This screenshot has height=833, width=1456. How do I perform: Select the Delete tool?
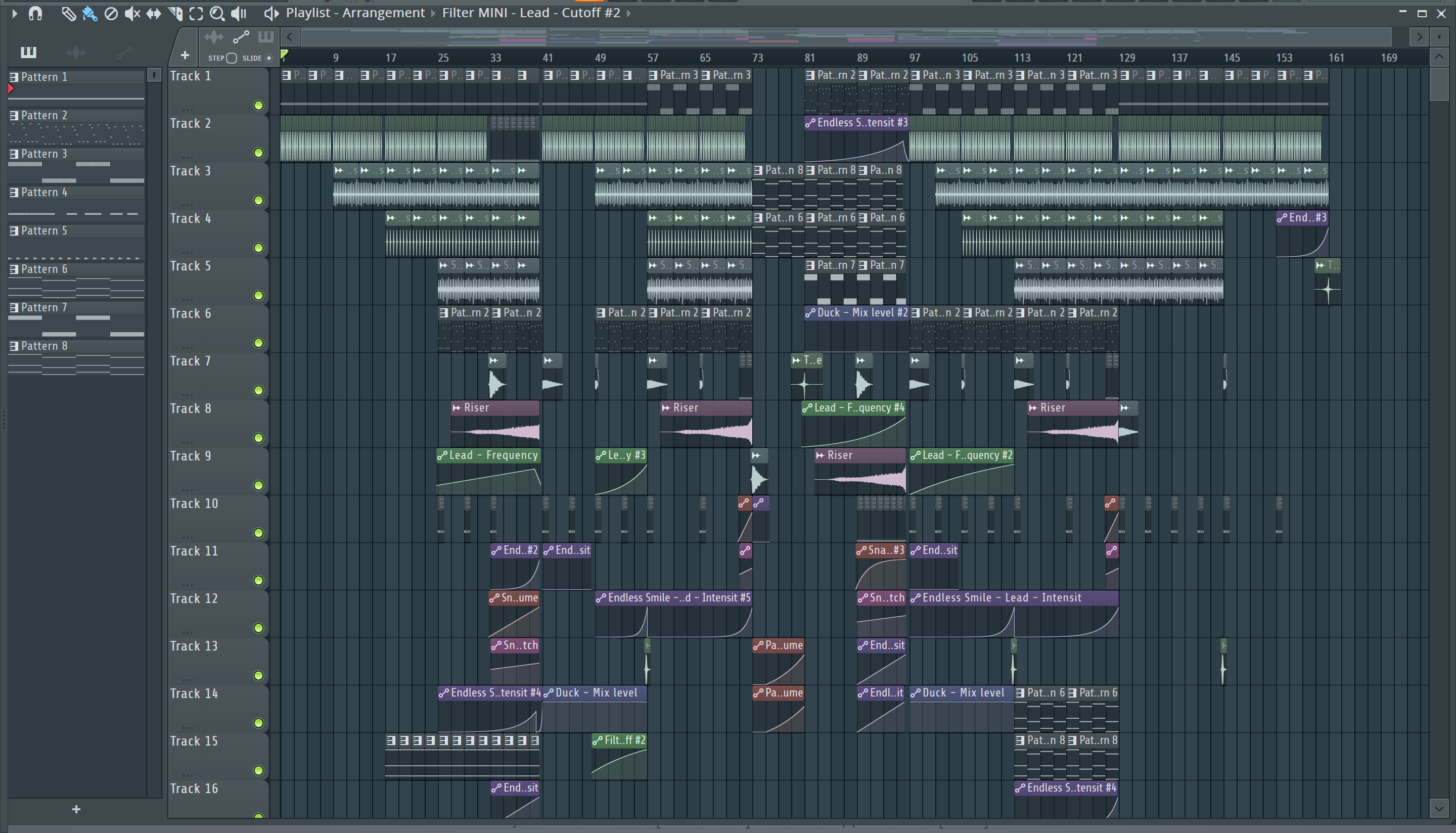click(x=111, y=13)
